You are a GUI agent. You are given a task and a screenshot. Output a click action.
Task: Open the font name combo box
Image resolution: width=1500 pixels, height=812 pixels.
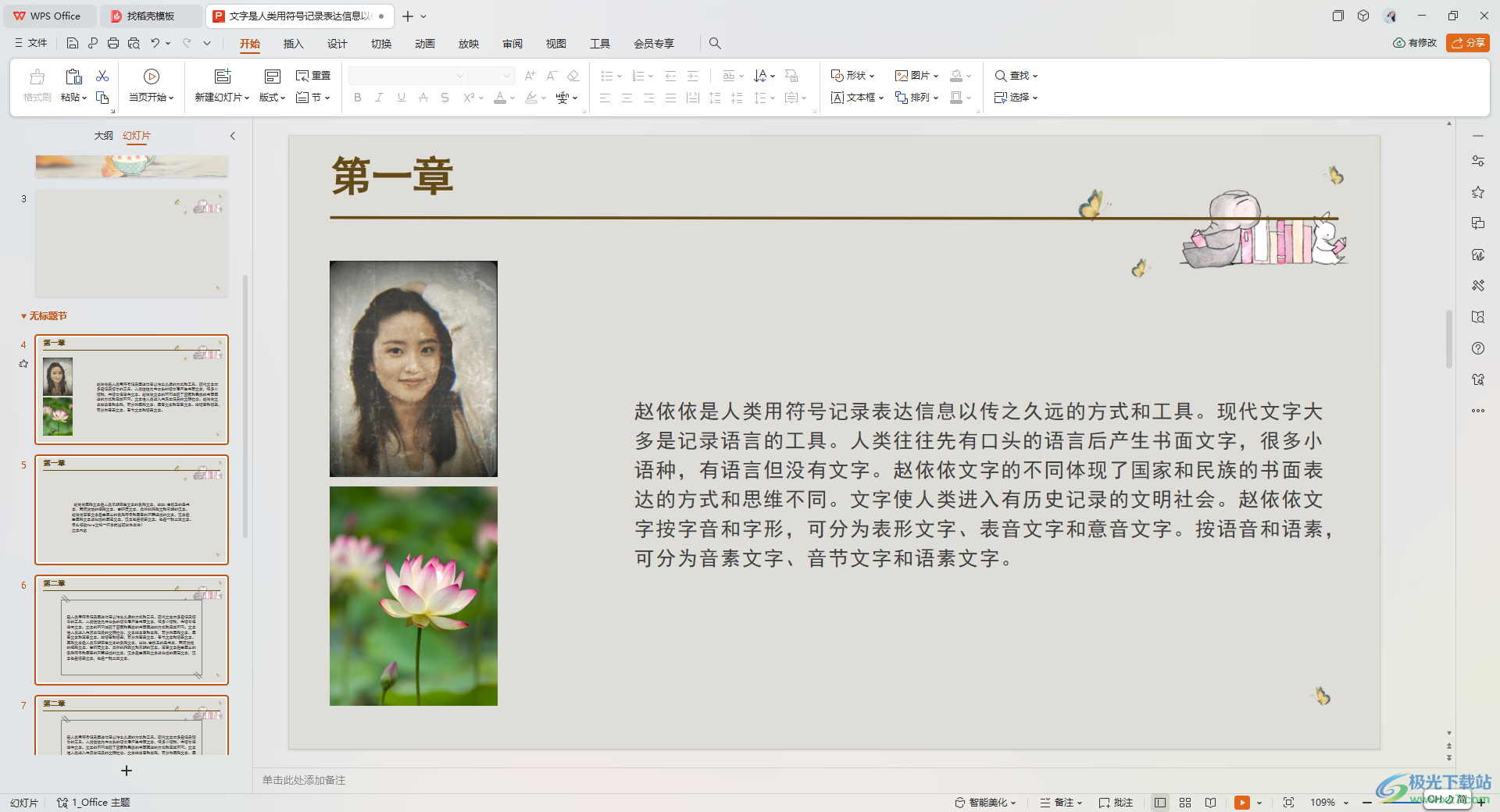click(408, 76)
